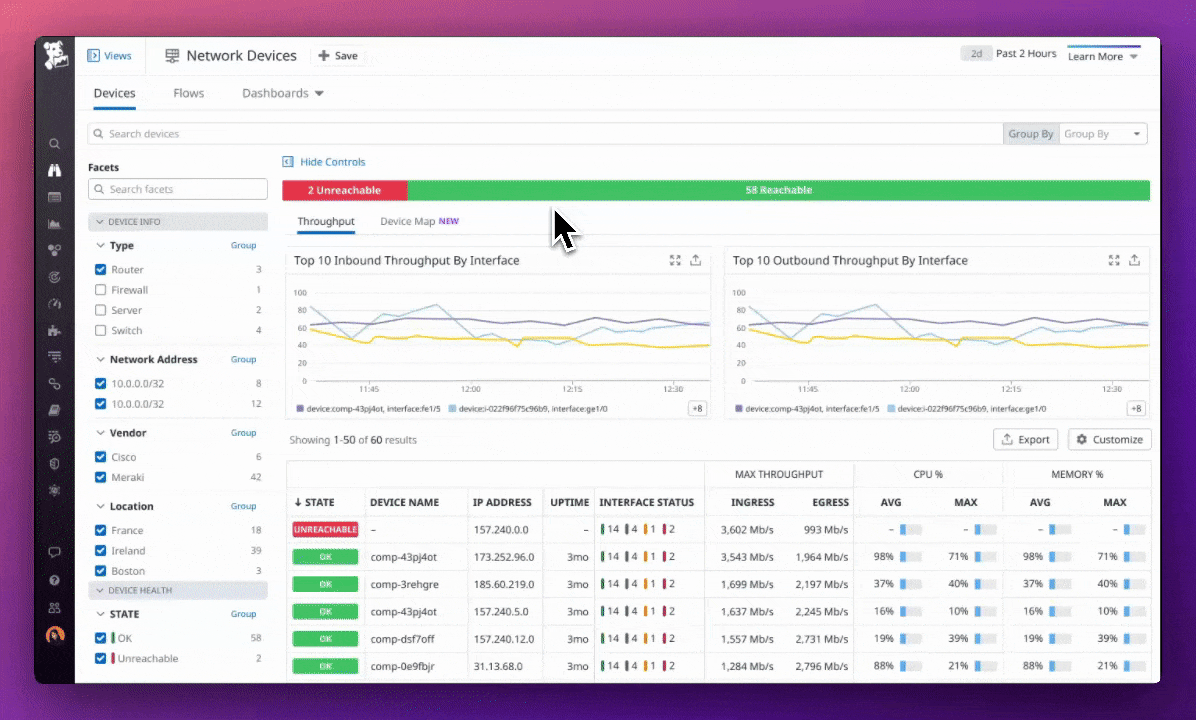Click the 2d time shortcut badge

(x=976, y=53)
